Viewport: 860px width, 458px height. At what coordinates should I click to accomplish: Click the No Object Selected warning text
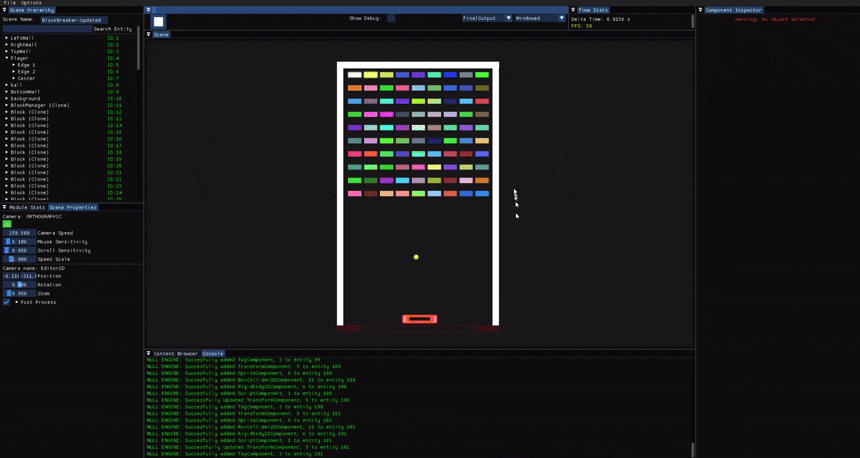tap(774, 19)
